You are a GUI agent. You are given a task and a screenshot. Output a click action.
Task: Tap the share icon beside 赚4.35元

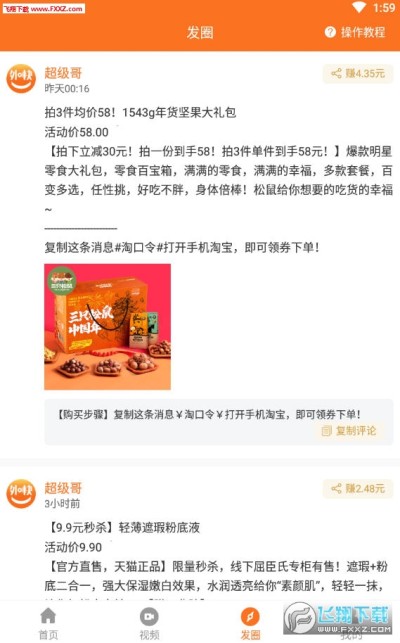[x=336, y=74]
